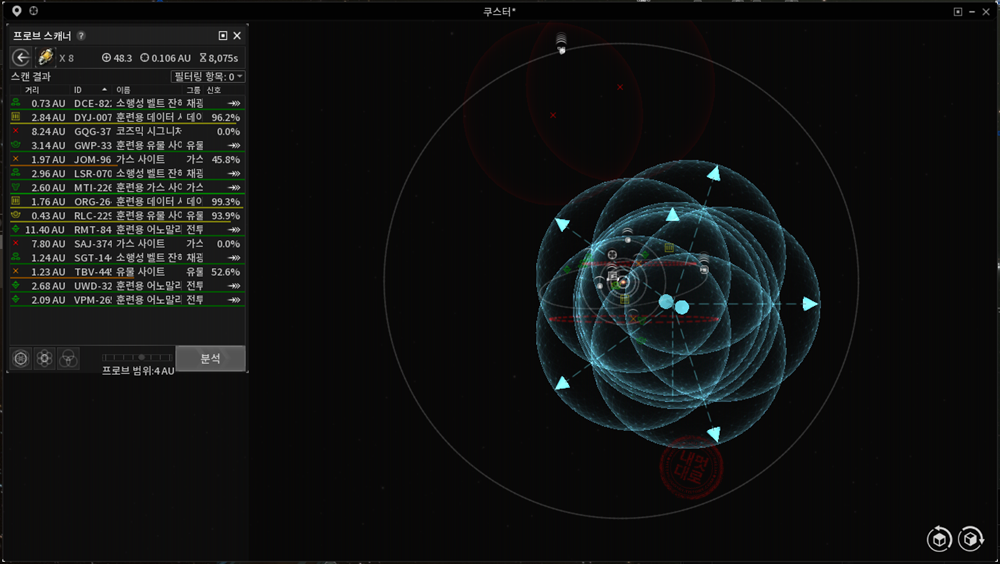This screenshot has height=564, width=1000.
Task: Select the 93.9% signal of RLC-229
Action: (x=226, y=216)
